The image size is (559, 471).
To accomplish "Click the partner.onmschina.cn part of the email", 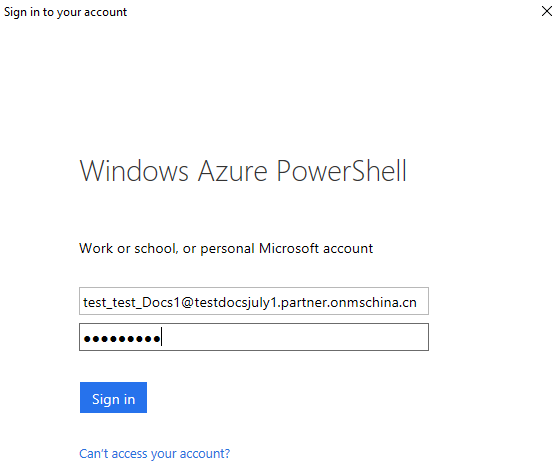I will point(349,302).
